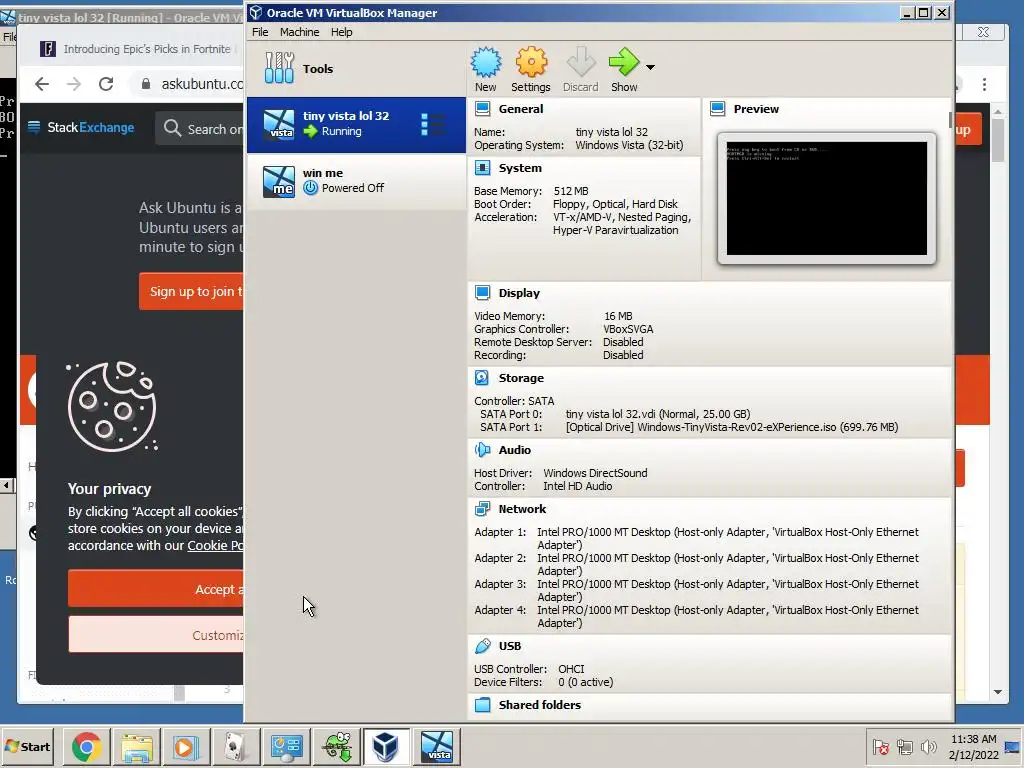Click the Action Center flag tray icon

pyautogui.click(x=880, y=746)
